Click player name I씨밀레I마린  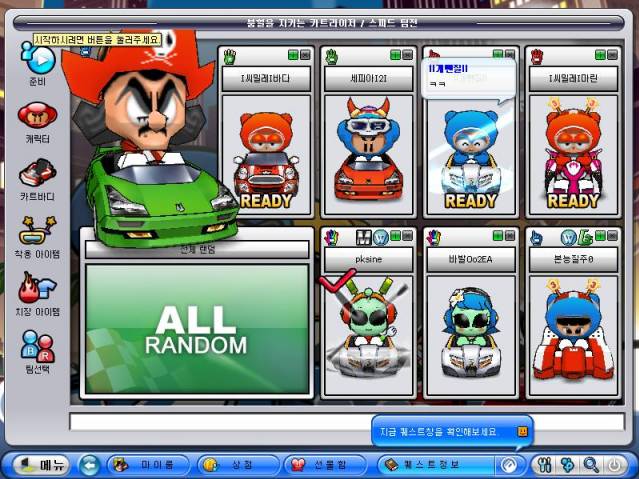573,78
